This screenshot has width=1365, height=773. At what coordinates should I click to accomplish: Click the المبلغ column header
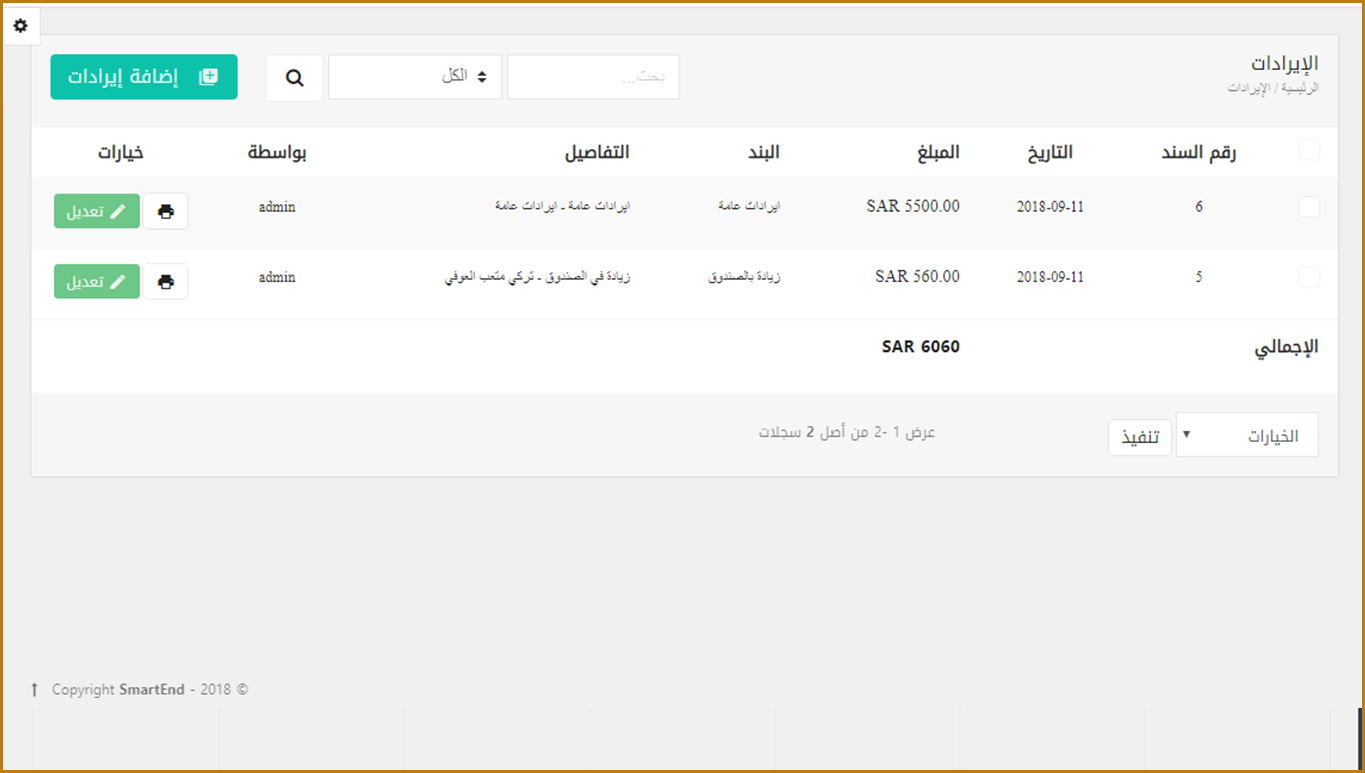pos(938,153)
